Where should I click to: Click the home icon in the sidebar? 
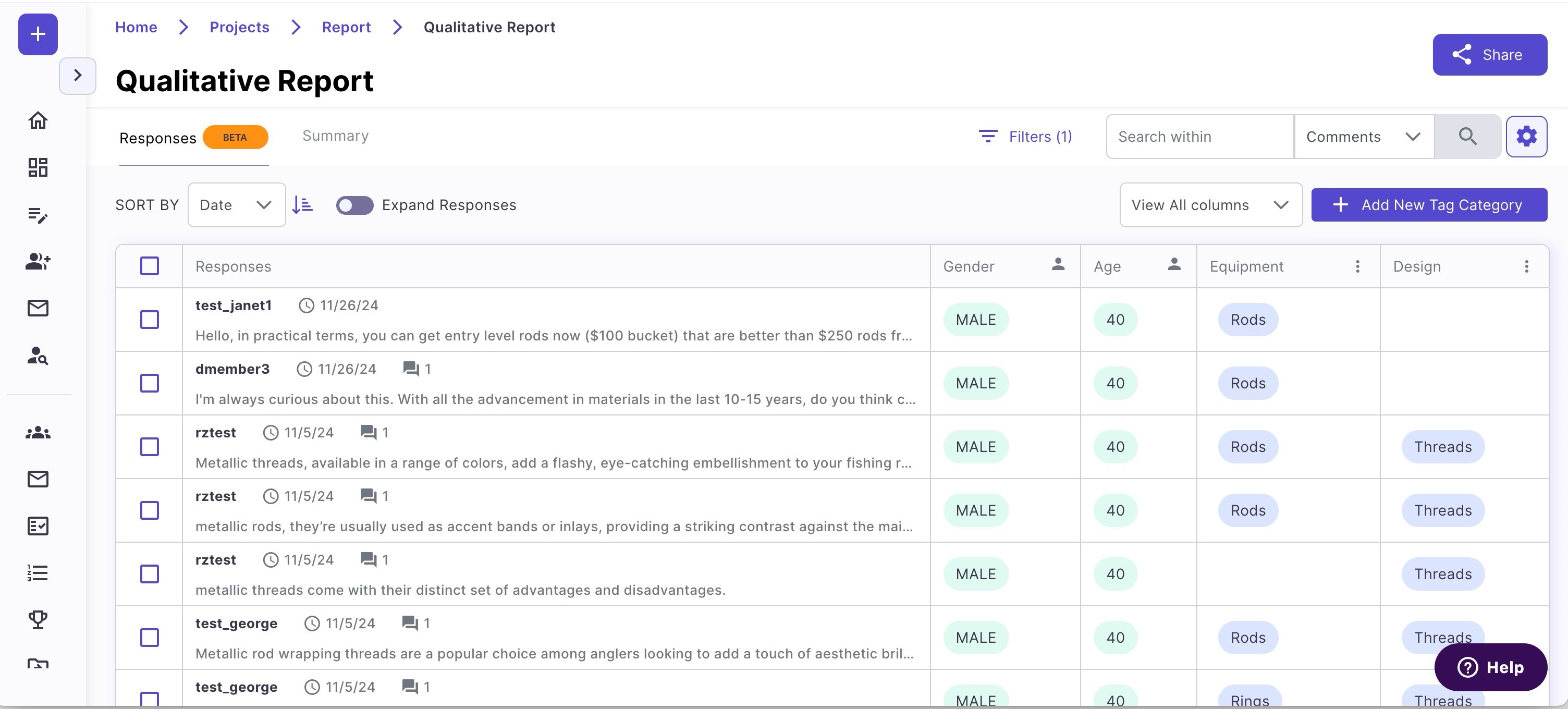tap(38, 120)
